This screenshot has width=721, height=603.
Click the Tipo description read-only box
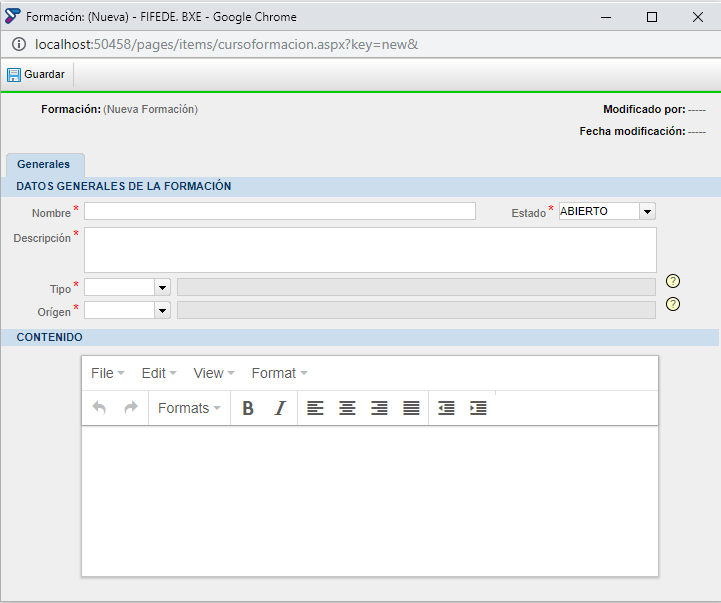pyautogui.click(x=416, y=287)
